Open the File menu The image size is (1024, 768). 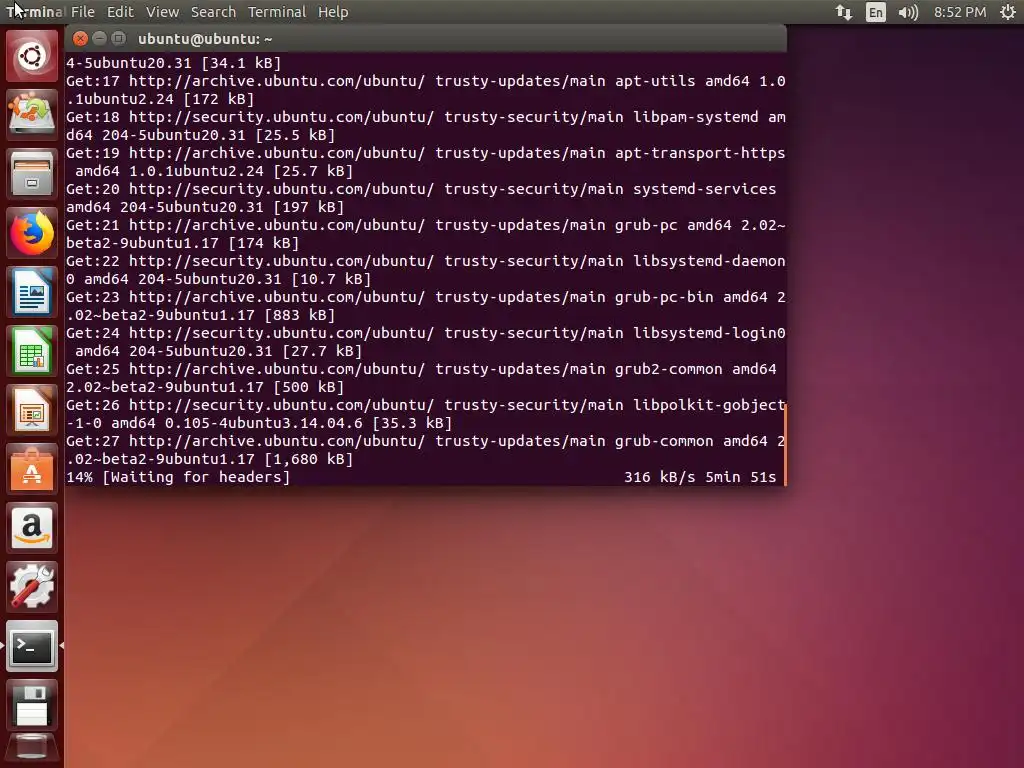click(82, 12)
